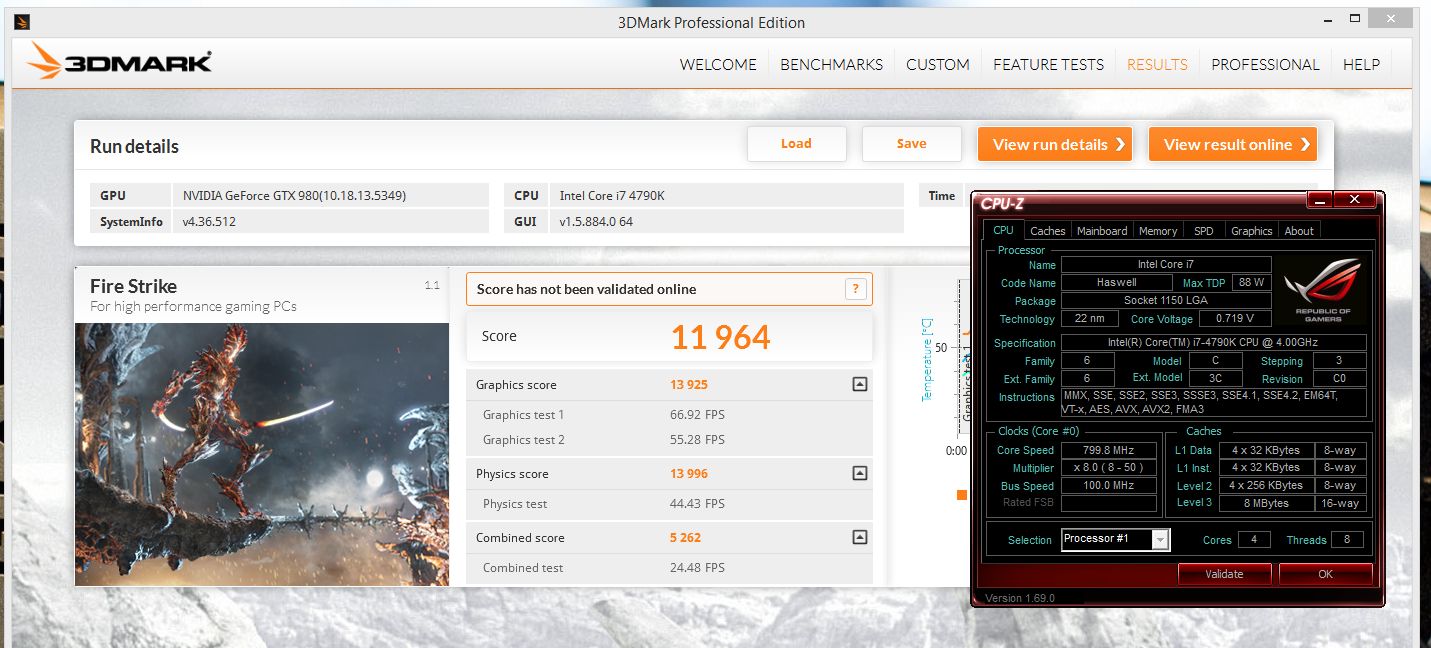Click the Multiplier value x 8.0 ( 8 - 50 )

(x=1109, y=468)
